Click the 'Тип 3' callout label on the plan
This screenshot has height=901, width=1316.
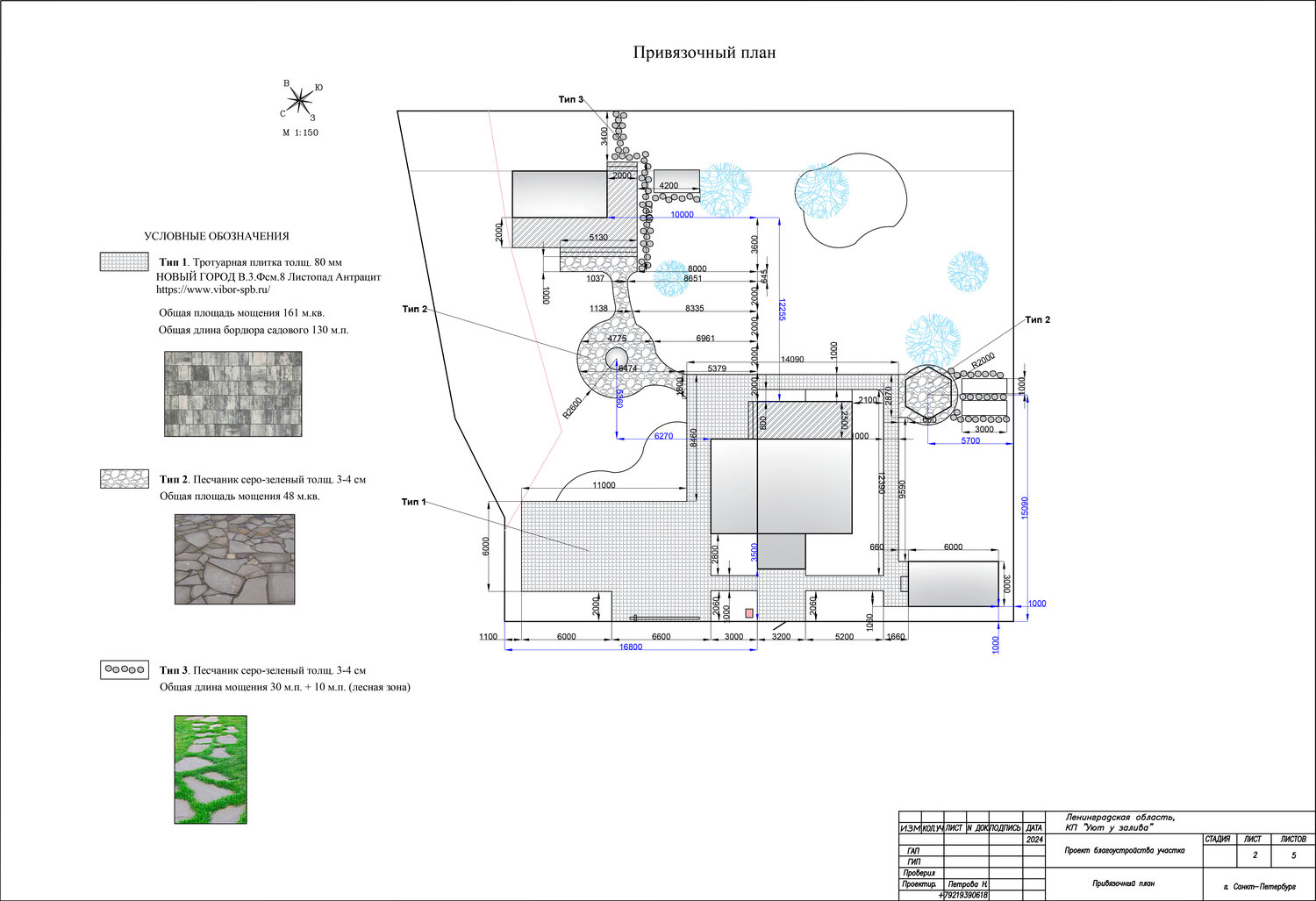point(571,99)
